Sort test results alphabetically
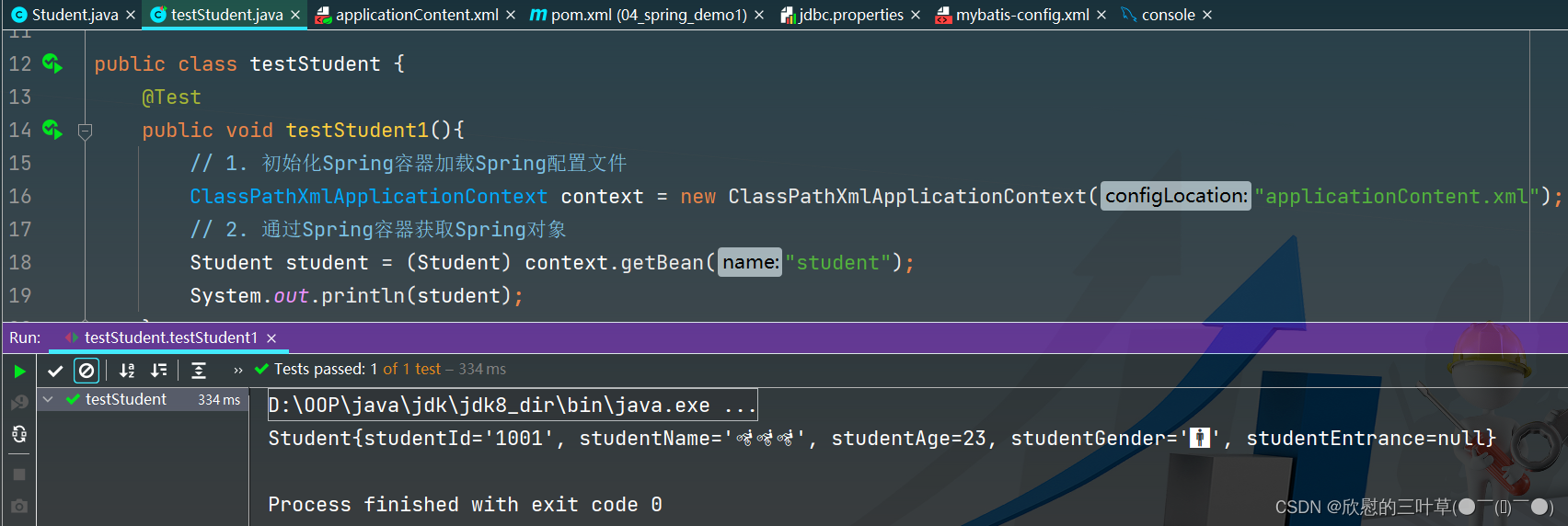 (127, 371)
